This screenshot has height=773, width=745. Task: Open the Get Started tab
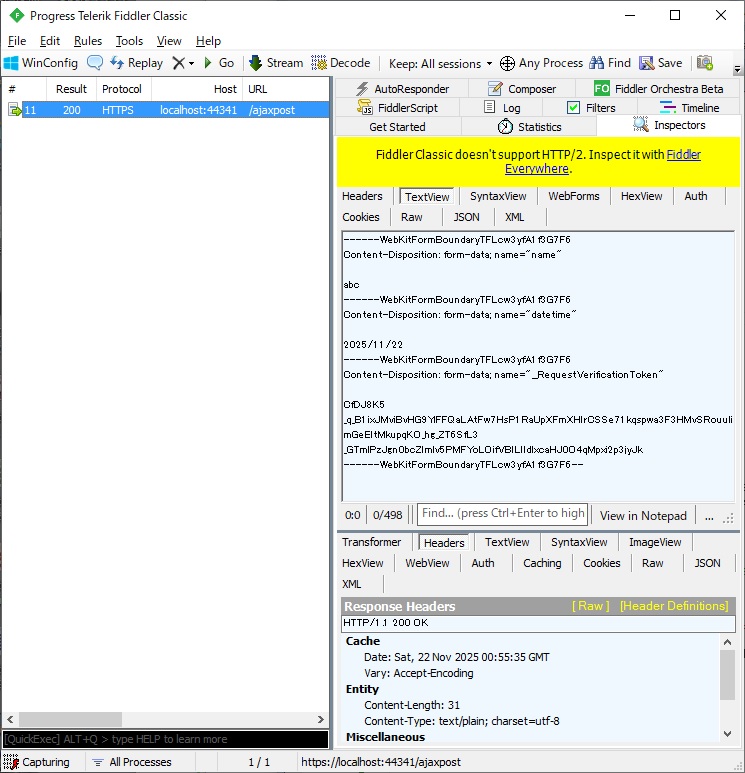[397, 127]
